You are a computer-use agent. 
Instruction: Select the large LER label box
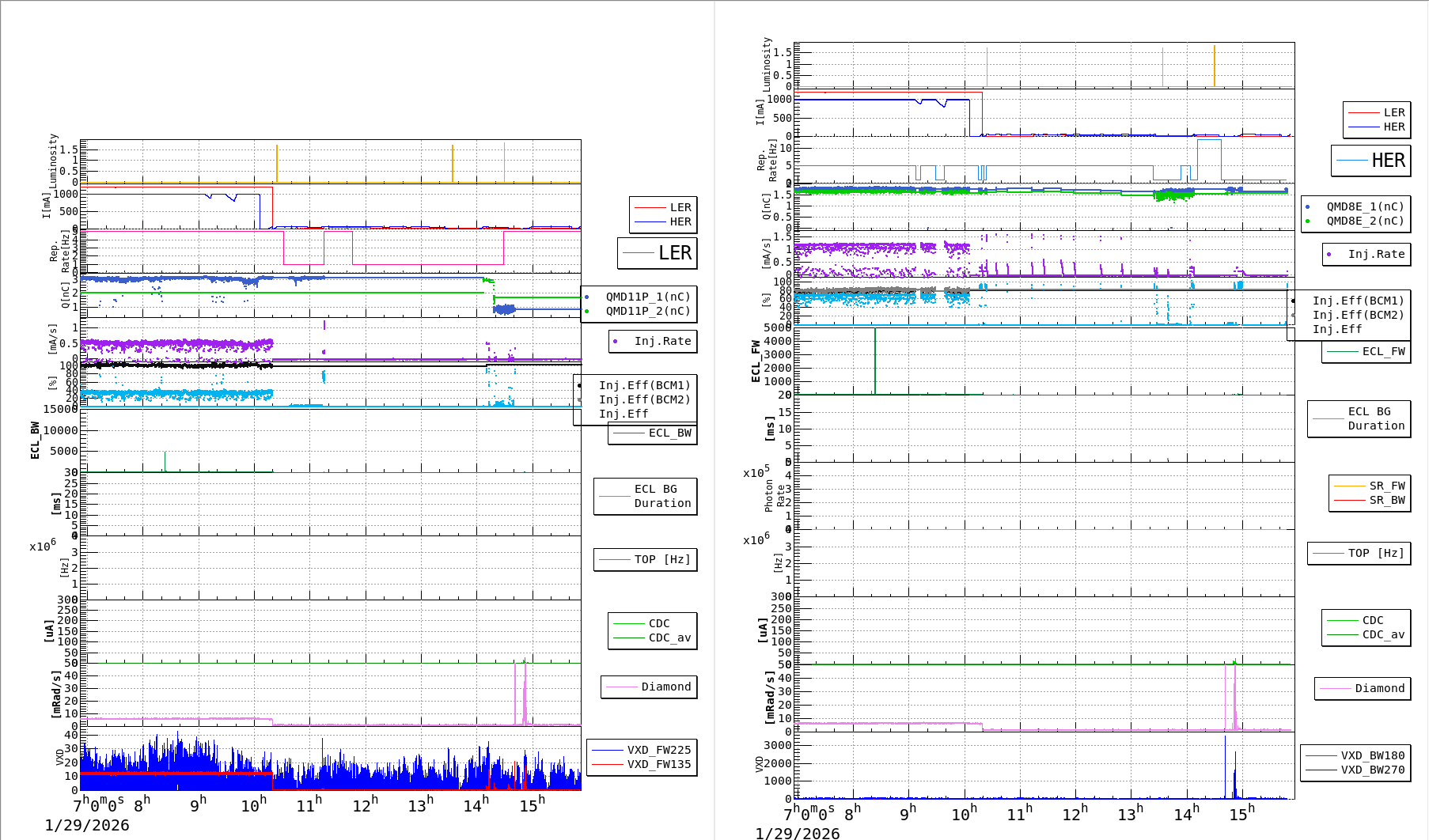[658, 253]
